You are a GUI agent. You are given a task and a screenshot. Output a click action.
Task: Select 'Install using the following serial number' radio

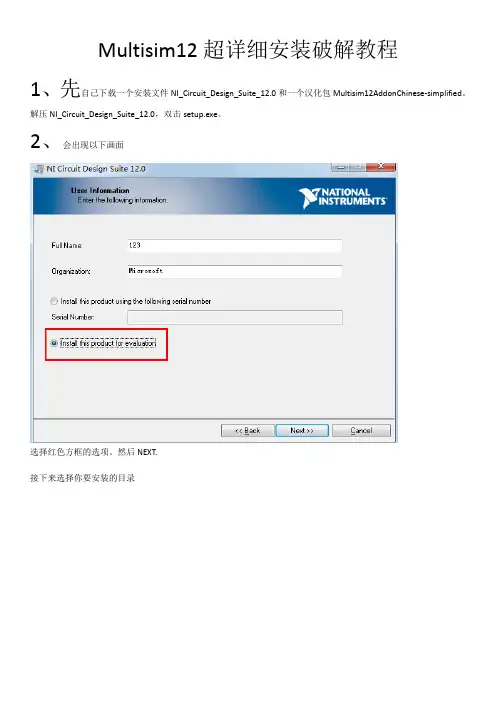coord(54,301)
